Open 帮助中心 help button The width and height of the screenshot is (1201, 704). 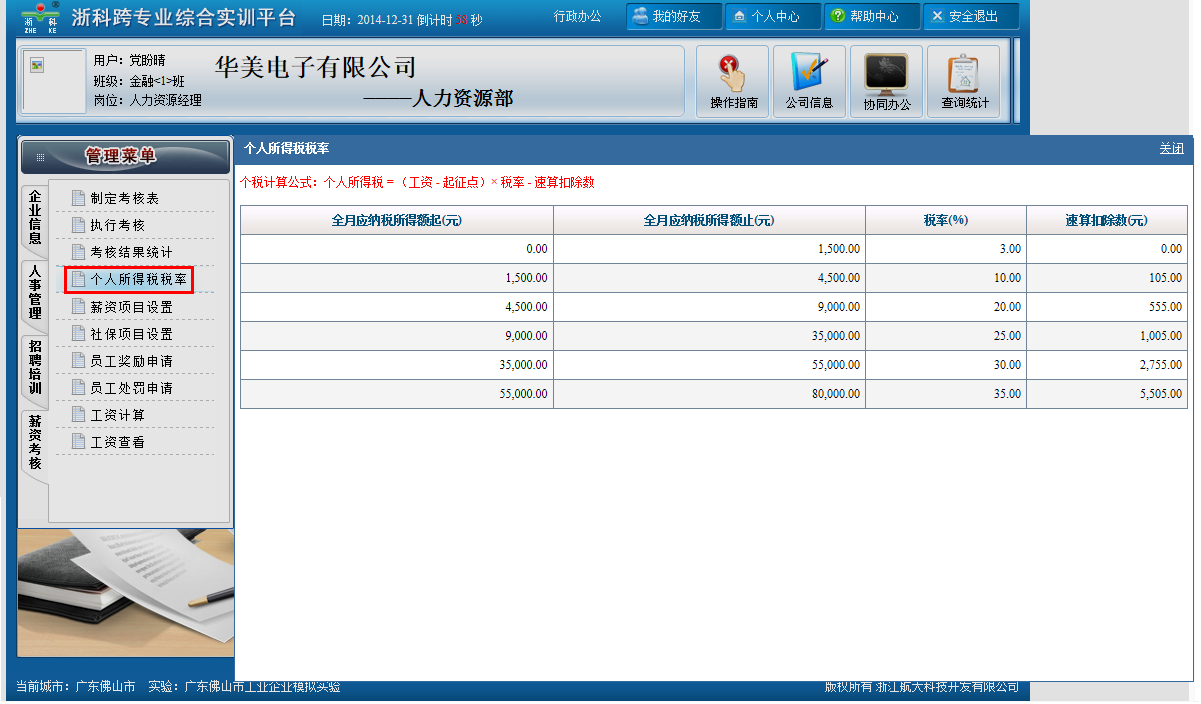[x=872, y=16]
